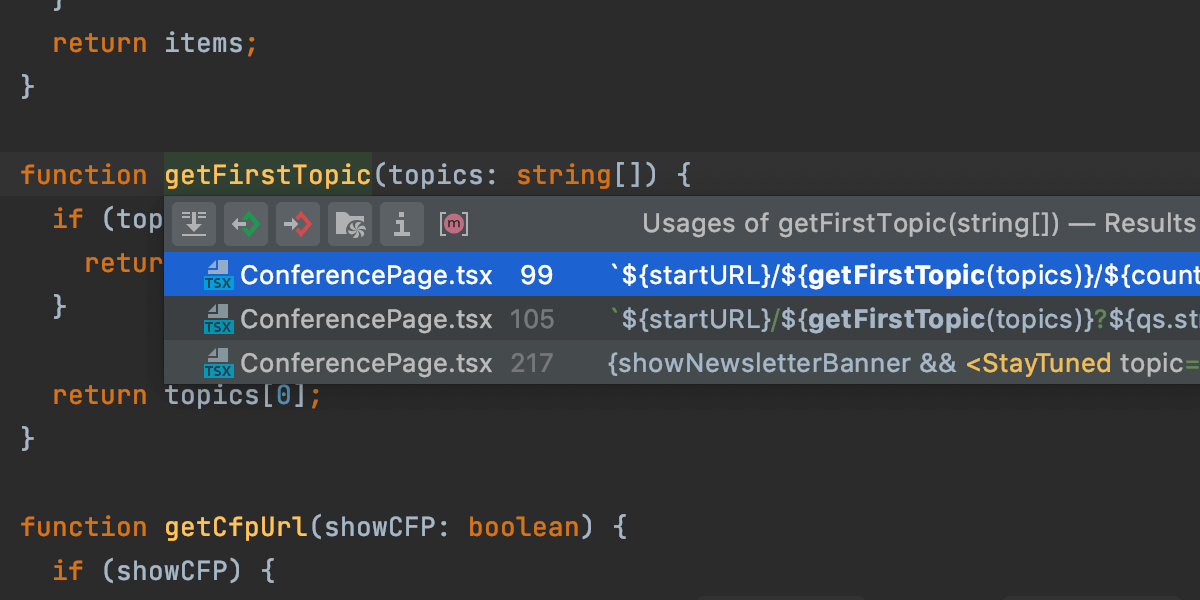The image size is (1200, 600).
Task: Toggle the red next-occurrence diamond filter
Action: click(x=298, y=223)
